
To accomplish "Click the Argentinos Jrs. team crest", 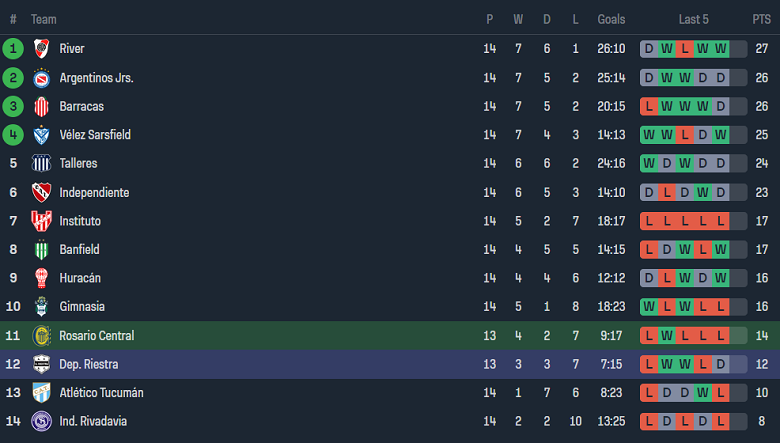I will [x=41, y=78].
